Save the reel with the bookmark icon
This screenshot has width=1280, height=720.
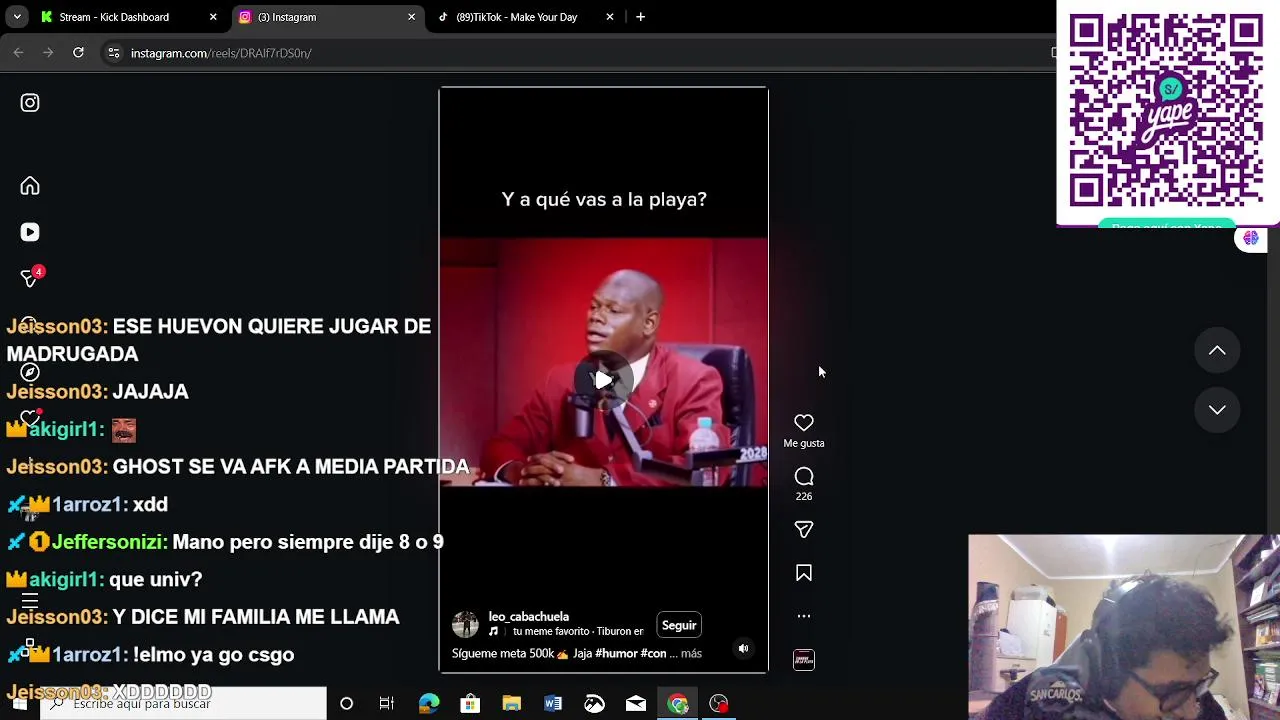point(804,573)
